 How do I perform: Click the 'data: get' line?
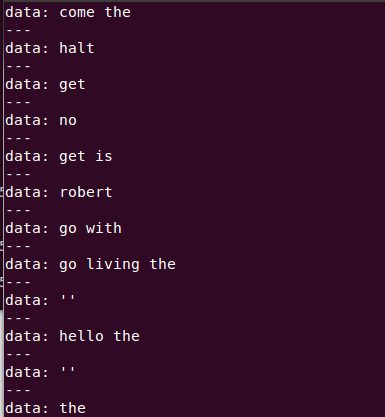(46, 85)
